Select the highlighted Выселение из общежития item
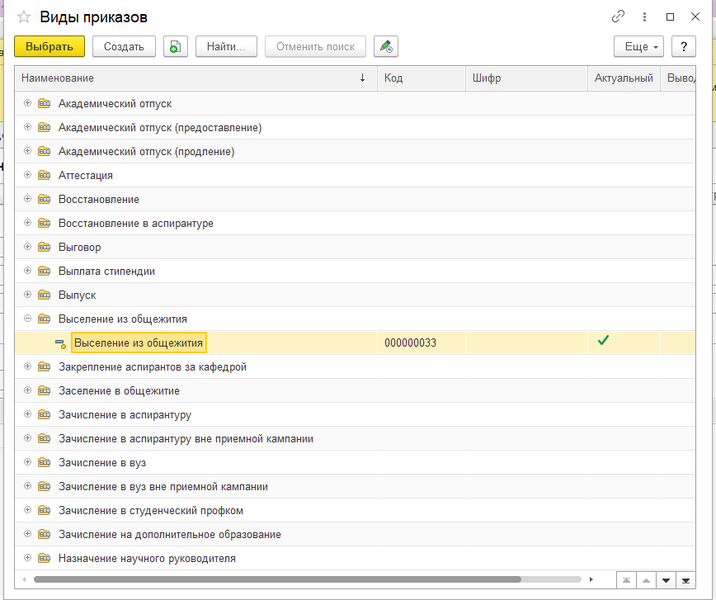The width and height of the screenshot is (716, 600). 138,343
